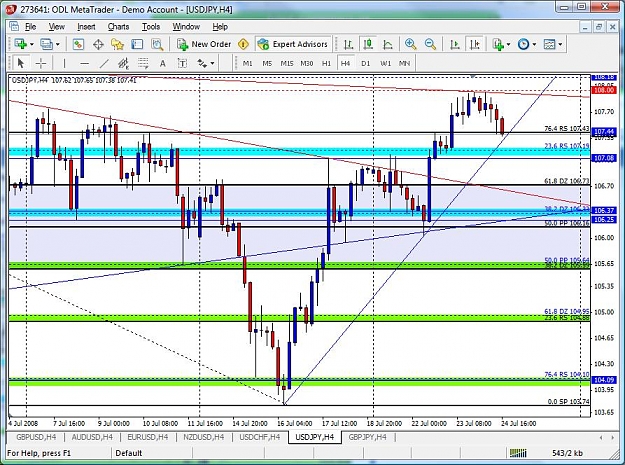
Task: Zoom out of the chart
Action: [x=430, y=44]
